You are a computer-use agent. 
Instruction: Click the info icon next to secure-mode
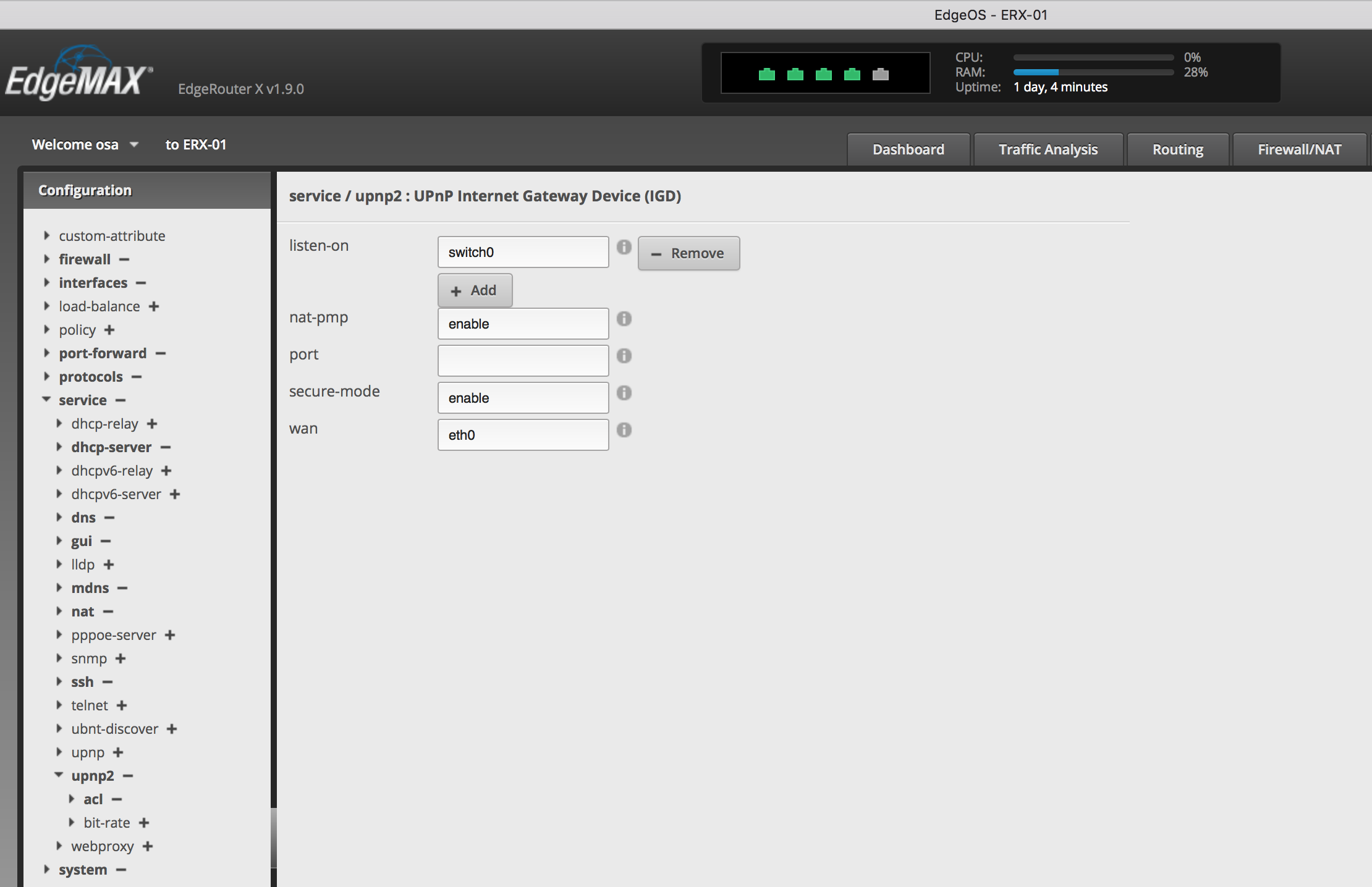[x=624, y=393]
